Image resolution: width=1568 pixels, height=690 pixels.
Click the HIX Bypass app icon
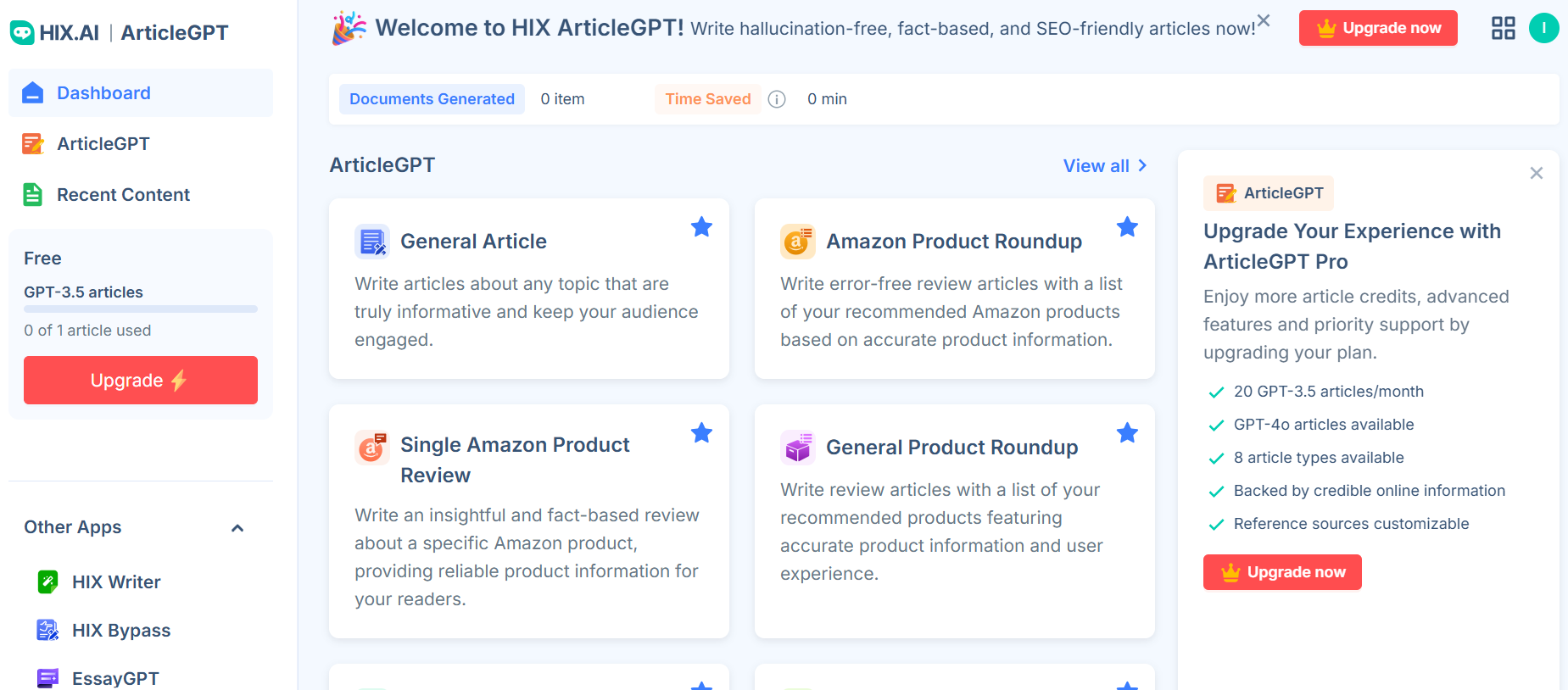pos(47,631)
